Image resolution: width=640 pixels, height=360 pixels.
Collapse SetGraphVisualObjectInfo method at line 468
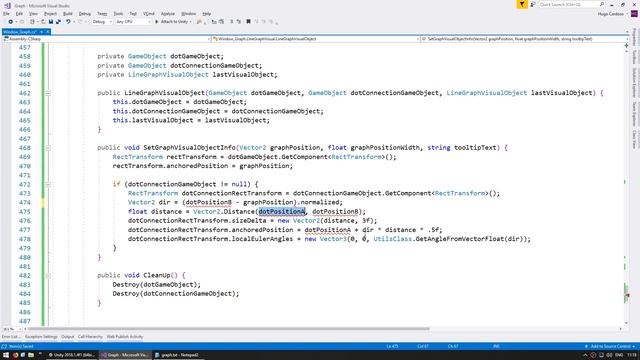(48, 148)
